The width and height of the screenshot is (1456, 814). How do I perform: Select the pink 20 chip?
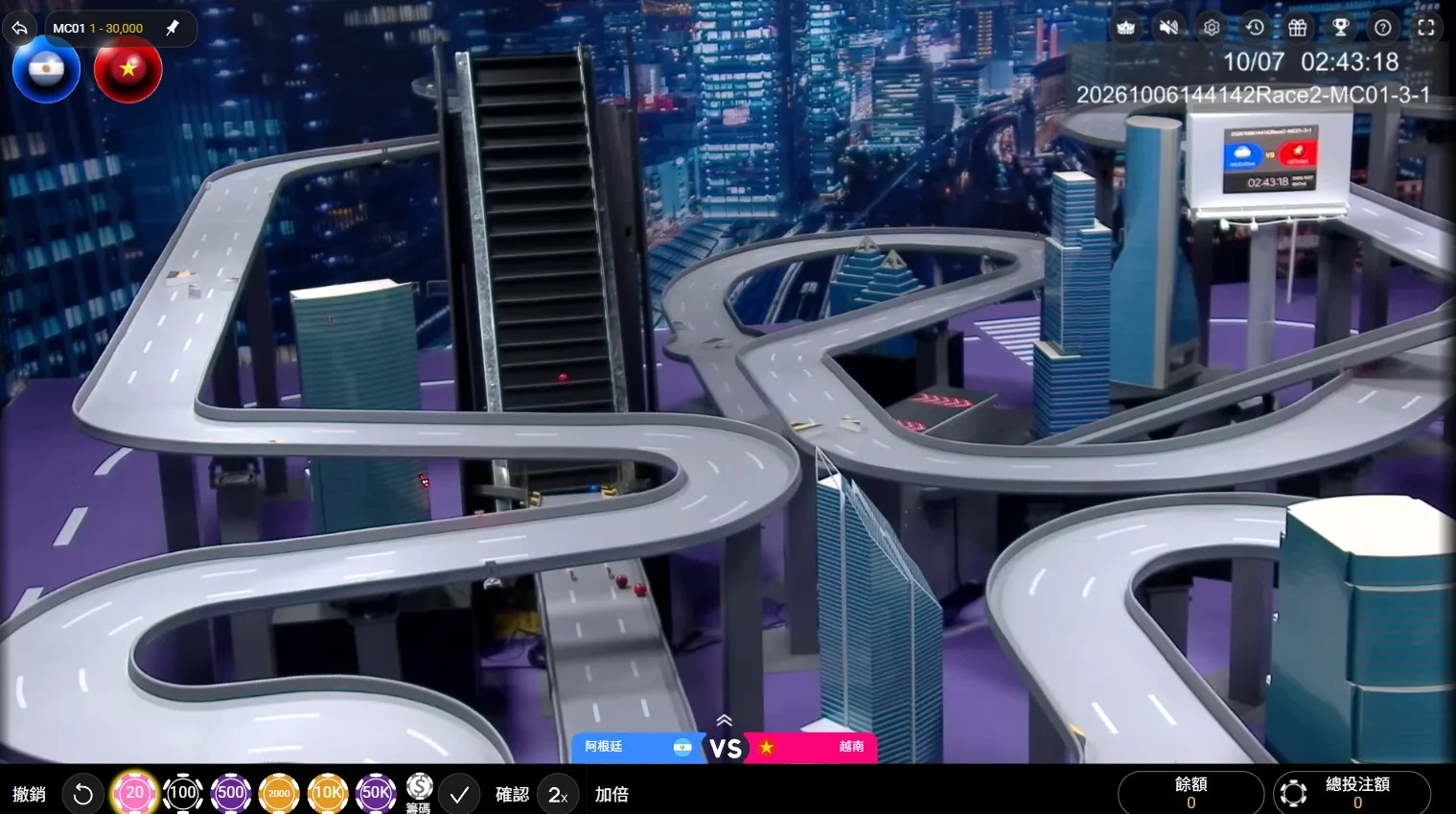134,793
